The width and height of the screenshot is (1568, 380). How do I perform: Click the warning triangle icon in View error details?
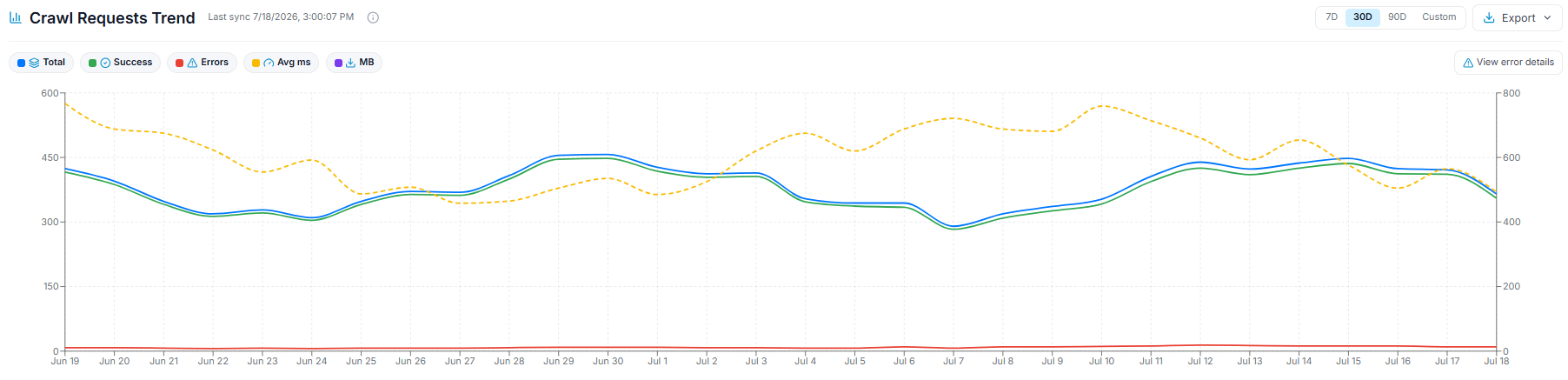click(x=1468, y=63)
